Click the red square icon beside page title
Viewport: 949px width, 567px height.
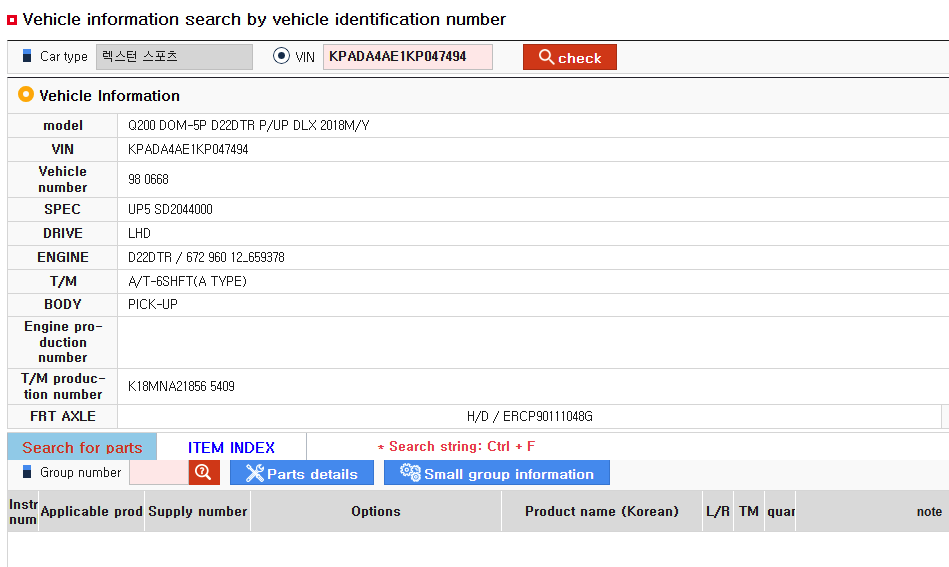(11, 20)
